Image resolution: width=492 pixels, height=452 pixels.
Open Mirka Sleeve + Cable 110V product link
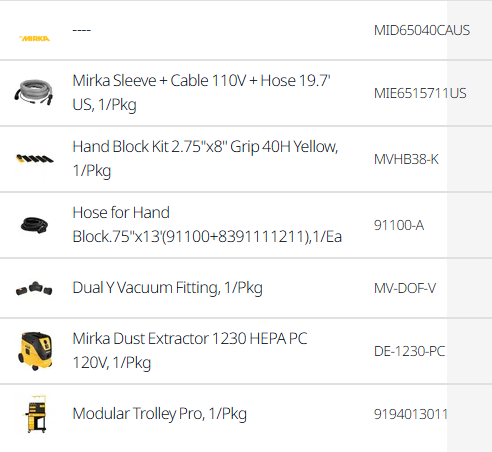(x=201, y=93)
